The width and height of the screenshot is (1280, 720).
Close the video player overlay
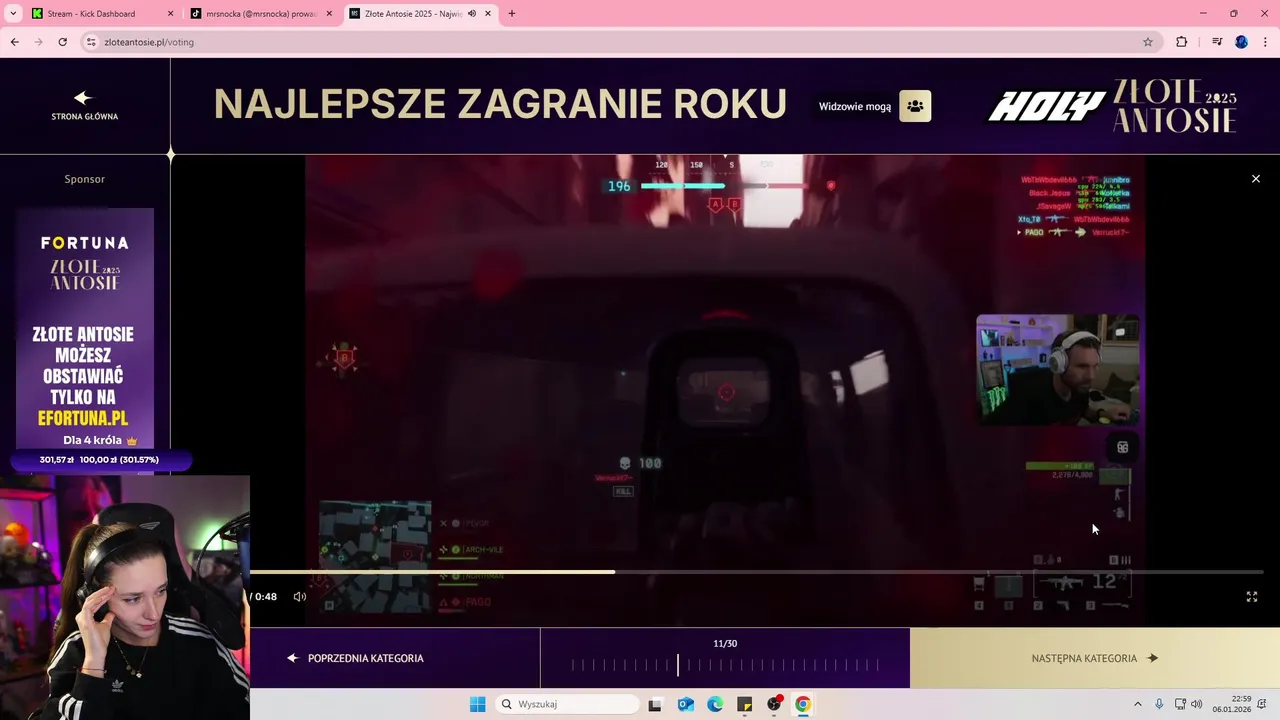click(x=1256, y=179)
